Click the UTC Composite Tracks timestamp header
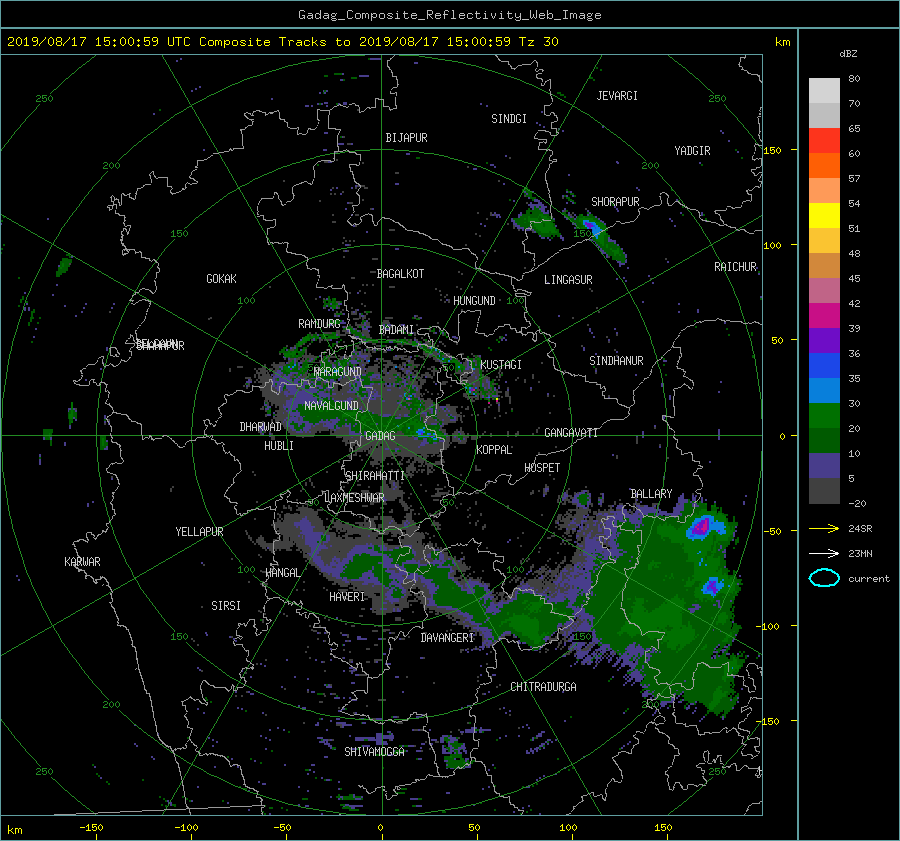The image size is (900, 841). pyautogui.click(x=282, y=41)
